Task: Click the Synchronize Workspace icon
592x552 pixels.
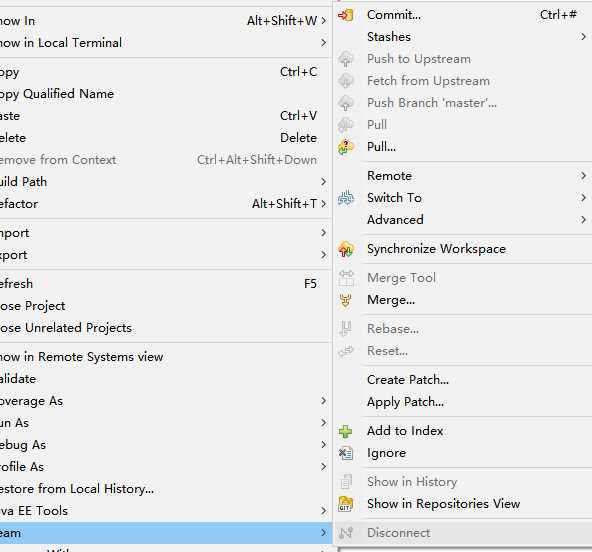Action: 345,249
